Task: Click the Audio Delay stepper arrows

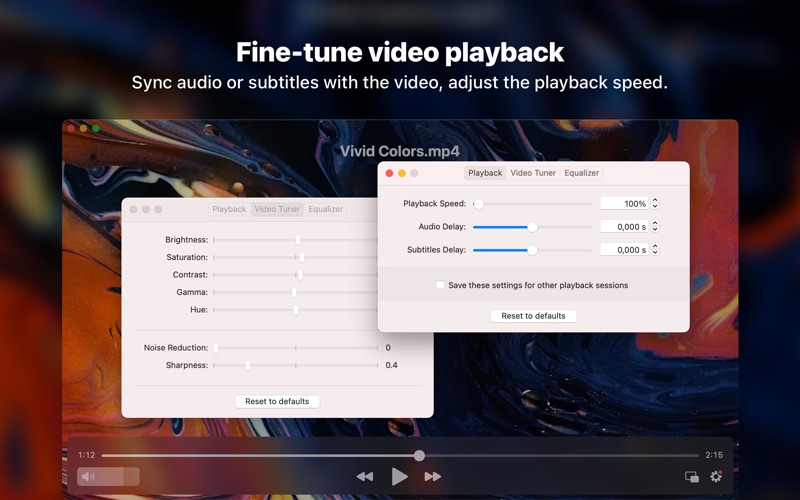Action: 655,227
